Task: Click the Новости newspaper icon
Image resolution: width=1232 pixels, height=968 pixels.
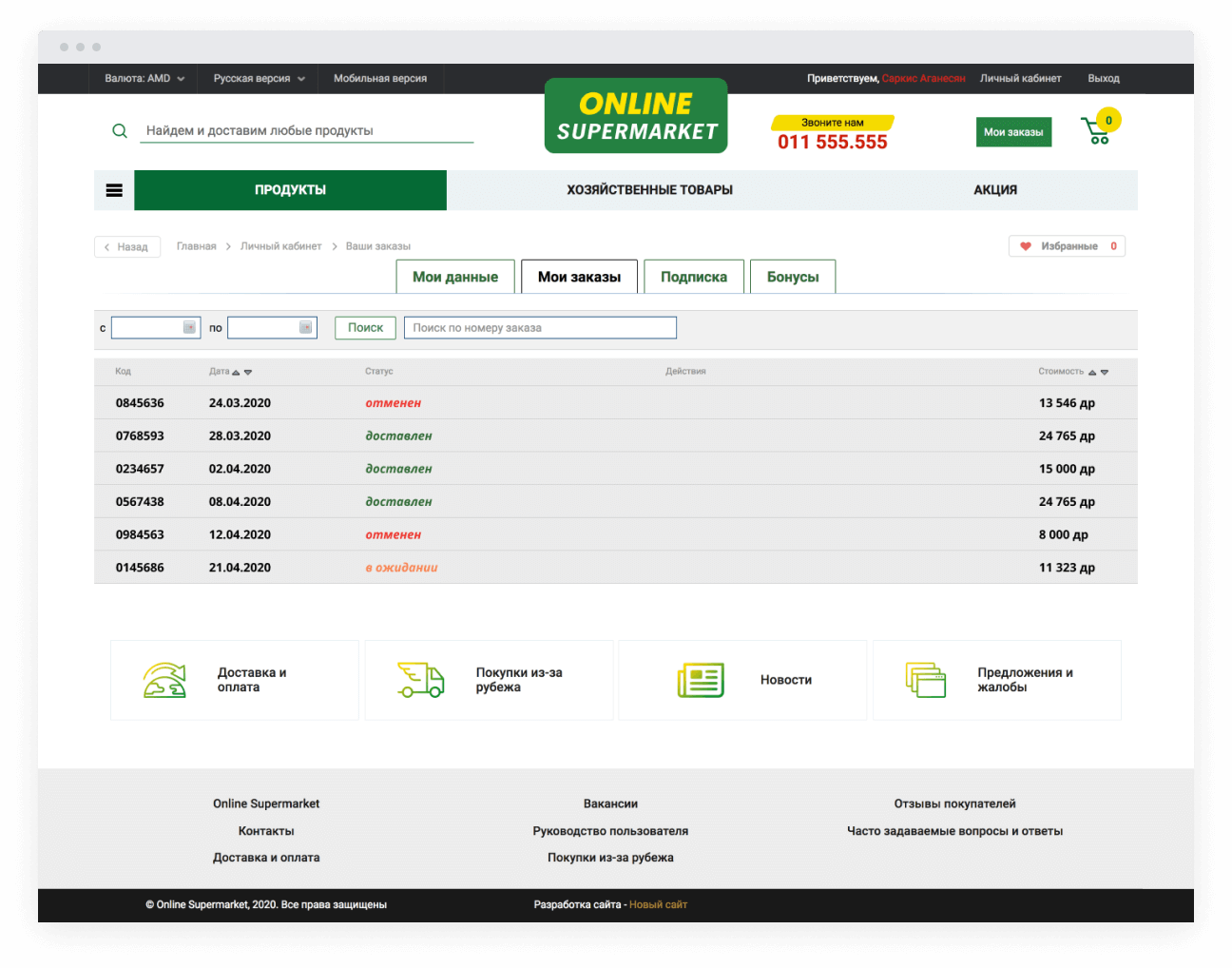Action: click(701, 680)
